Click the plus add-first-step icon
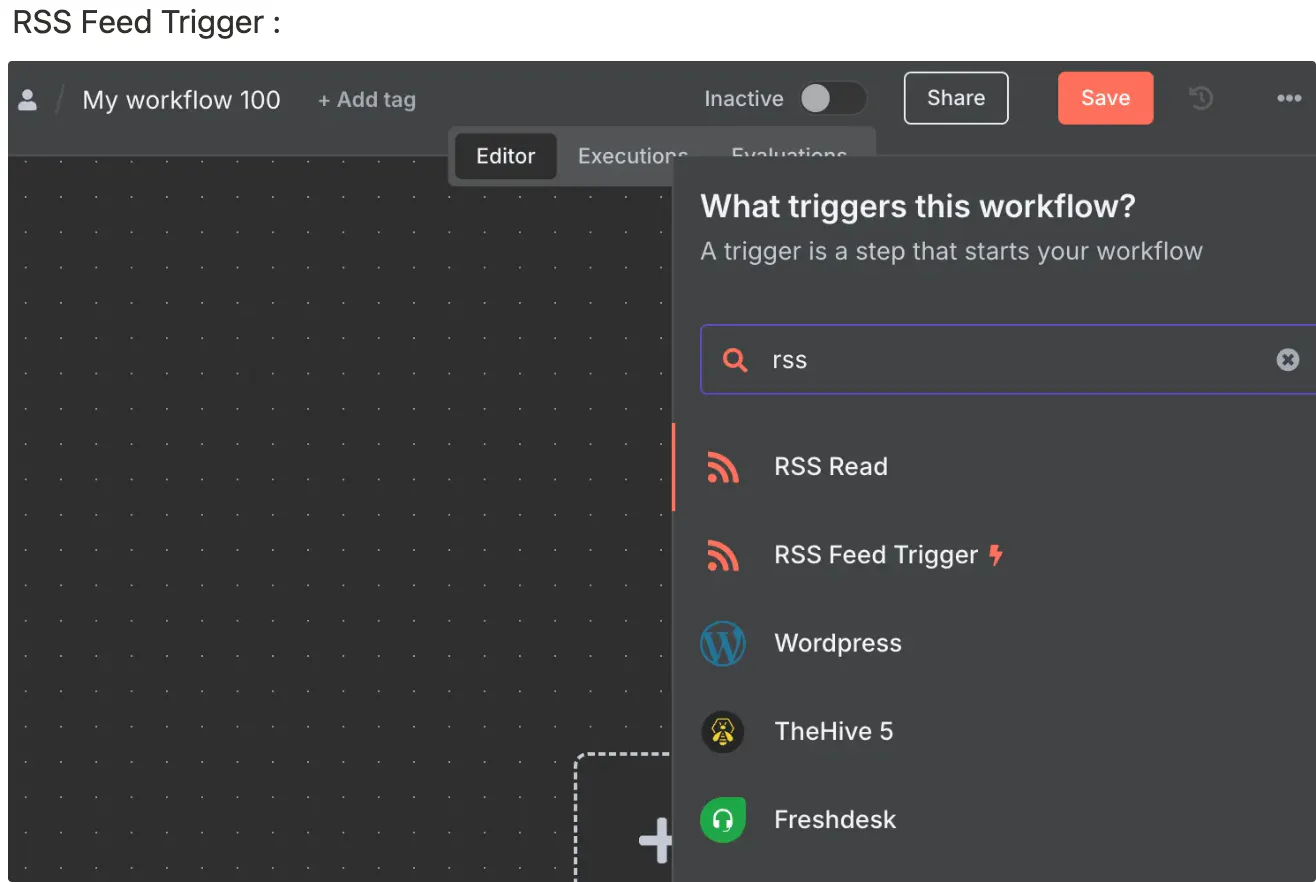Image resolution: width=1316 pixels, height=882 pixels. (x=656, y=840)
